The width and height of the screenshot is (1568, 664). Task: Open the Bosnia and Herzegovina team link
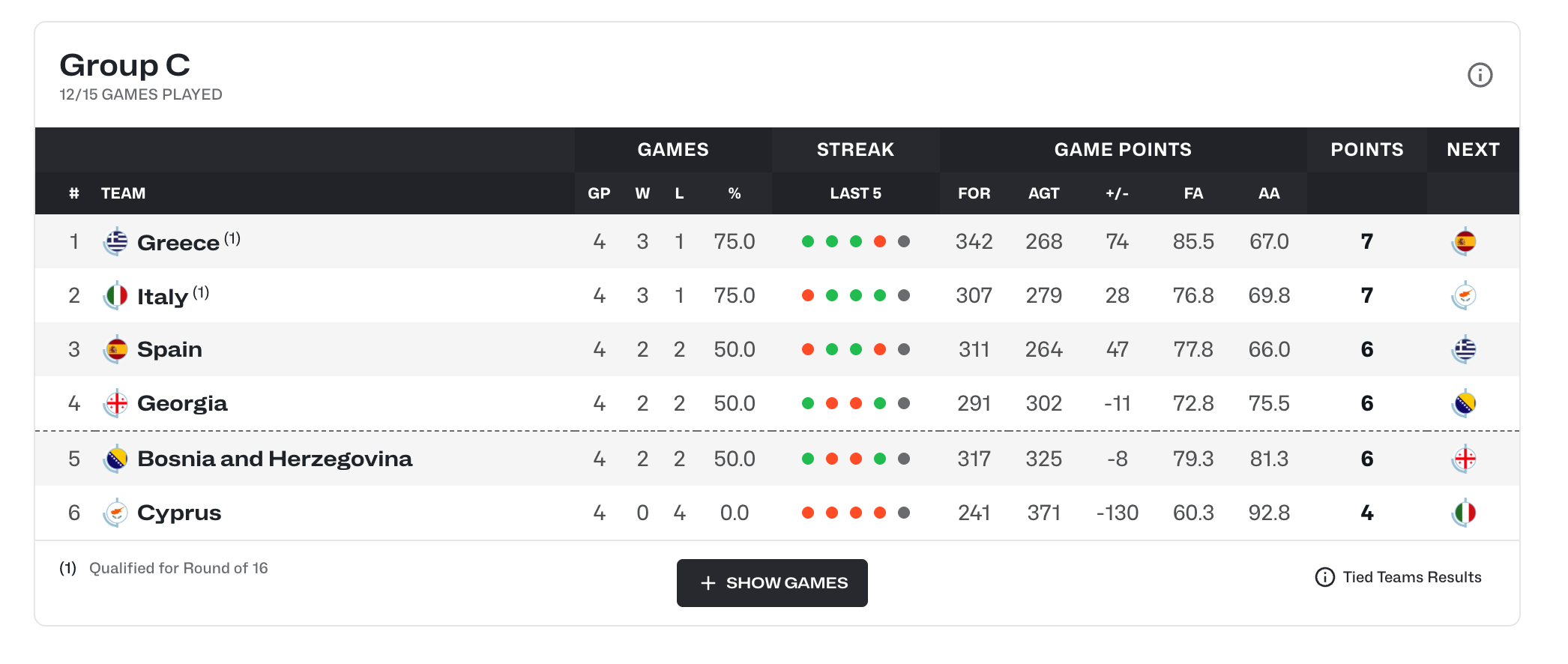click(x=274, y=459)
